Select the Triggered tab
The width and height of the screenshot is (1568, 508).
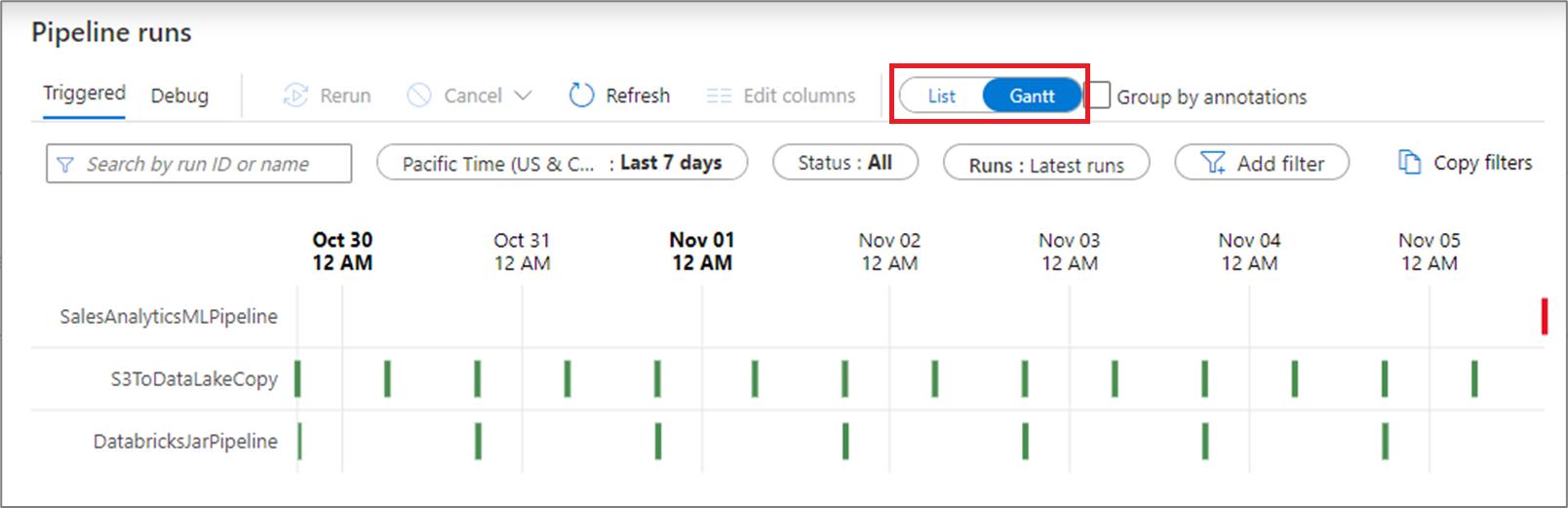pos(84,94)
